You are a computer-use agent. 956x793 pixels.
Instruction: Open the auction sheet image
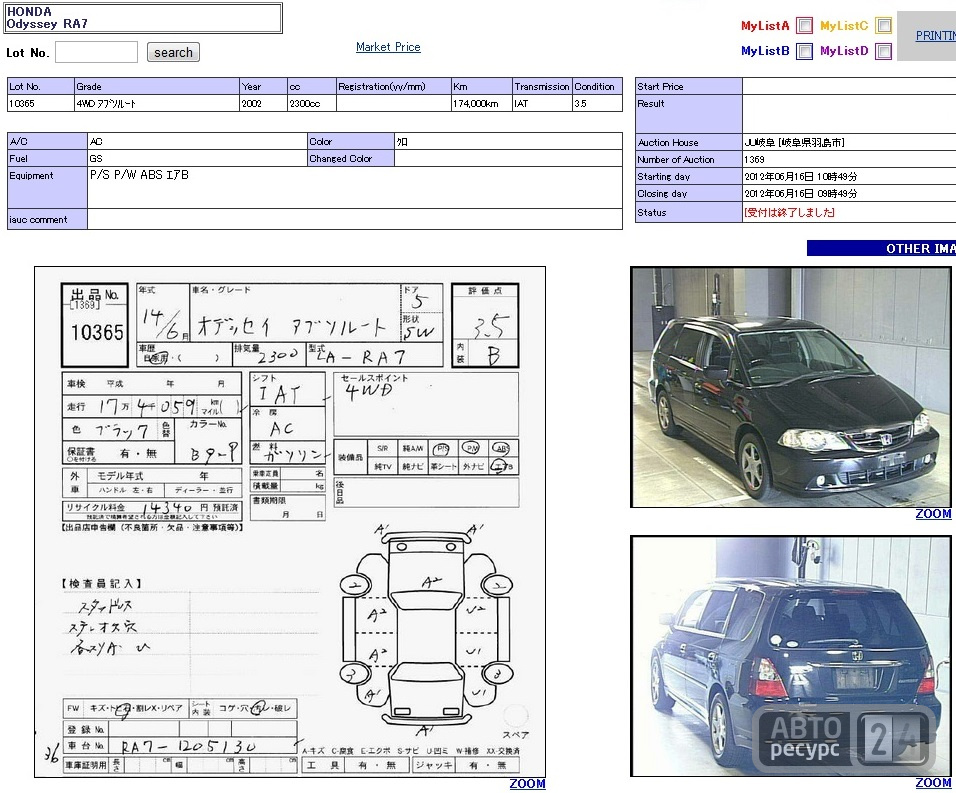click(290, 522)
